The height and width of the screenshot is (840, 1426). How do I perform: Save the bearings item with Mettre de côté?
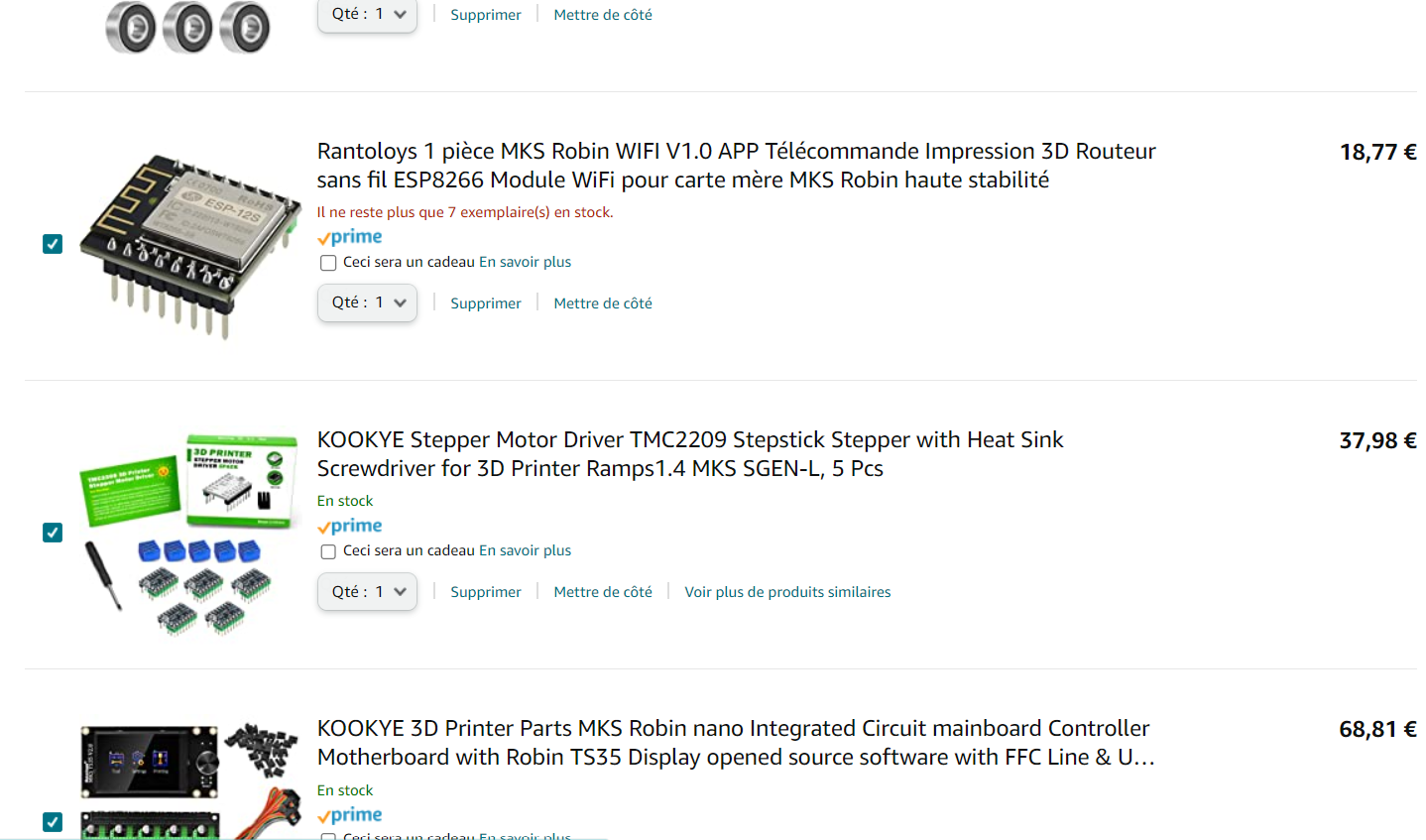pyautogui.click(x=603, y=15)
